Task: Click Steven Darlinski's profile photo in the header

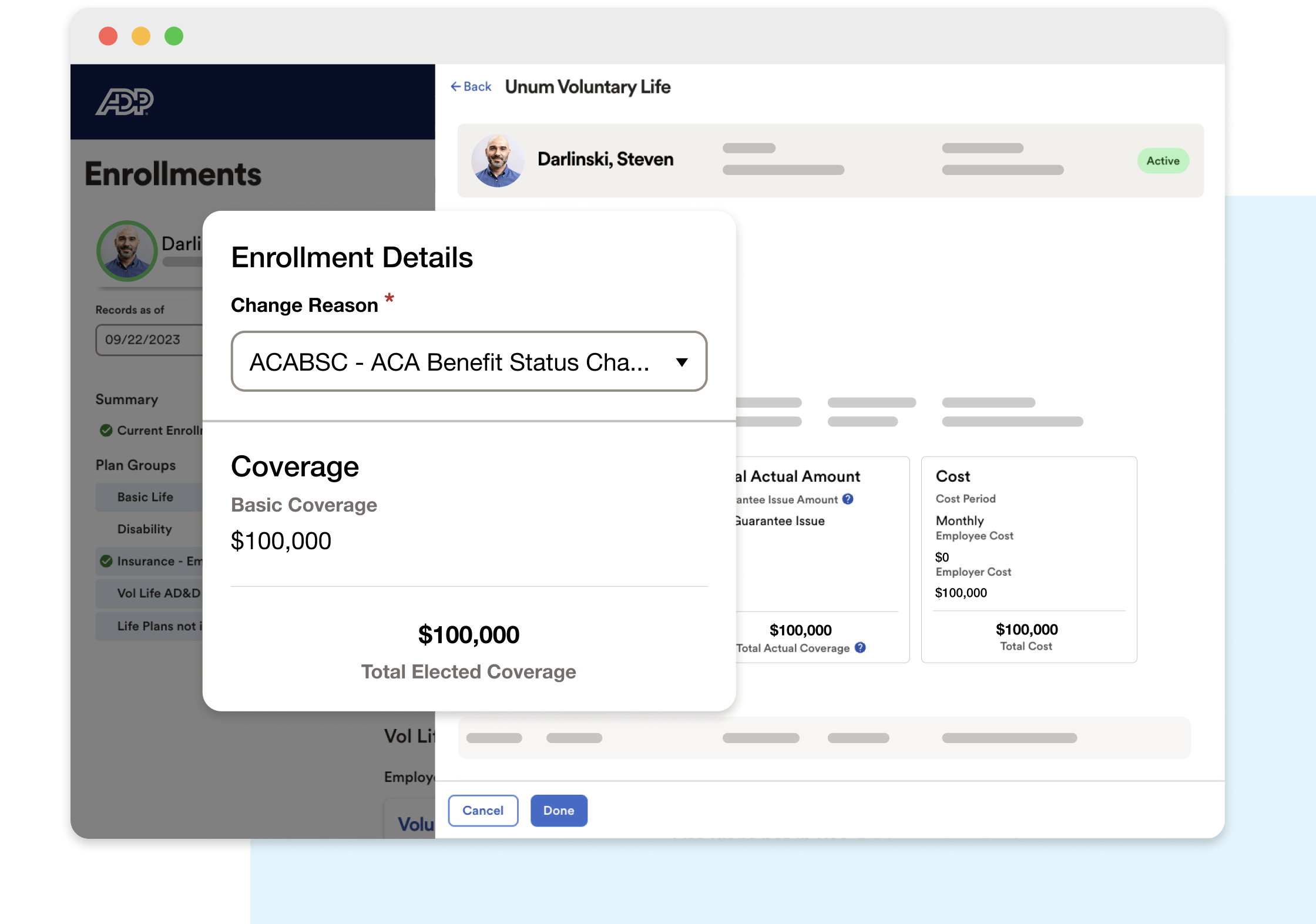Action: click(498, 160)
